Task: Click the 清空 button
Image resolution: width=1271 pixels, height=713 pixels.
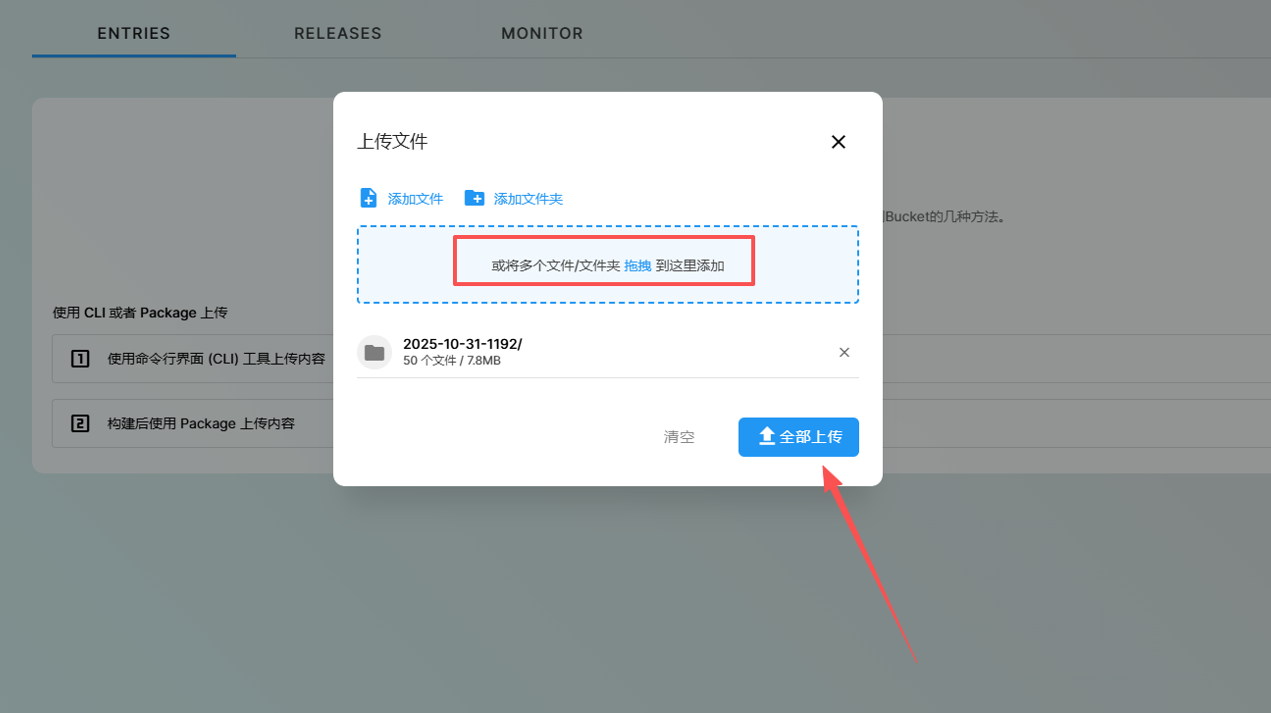Action: 679,437
